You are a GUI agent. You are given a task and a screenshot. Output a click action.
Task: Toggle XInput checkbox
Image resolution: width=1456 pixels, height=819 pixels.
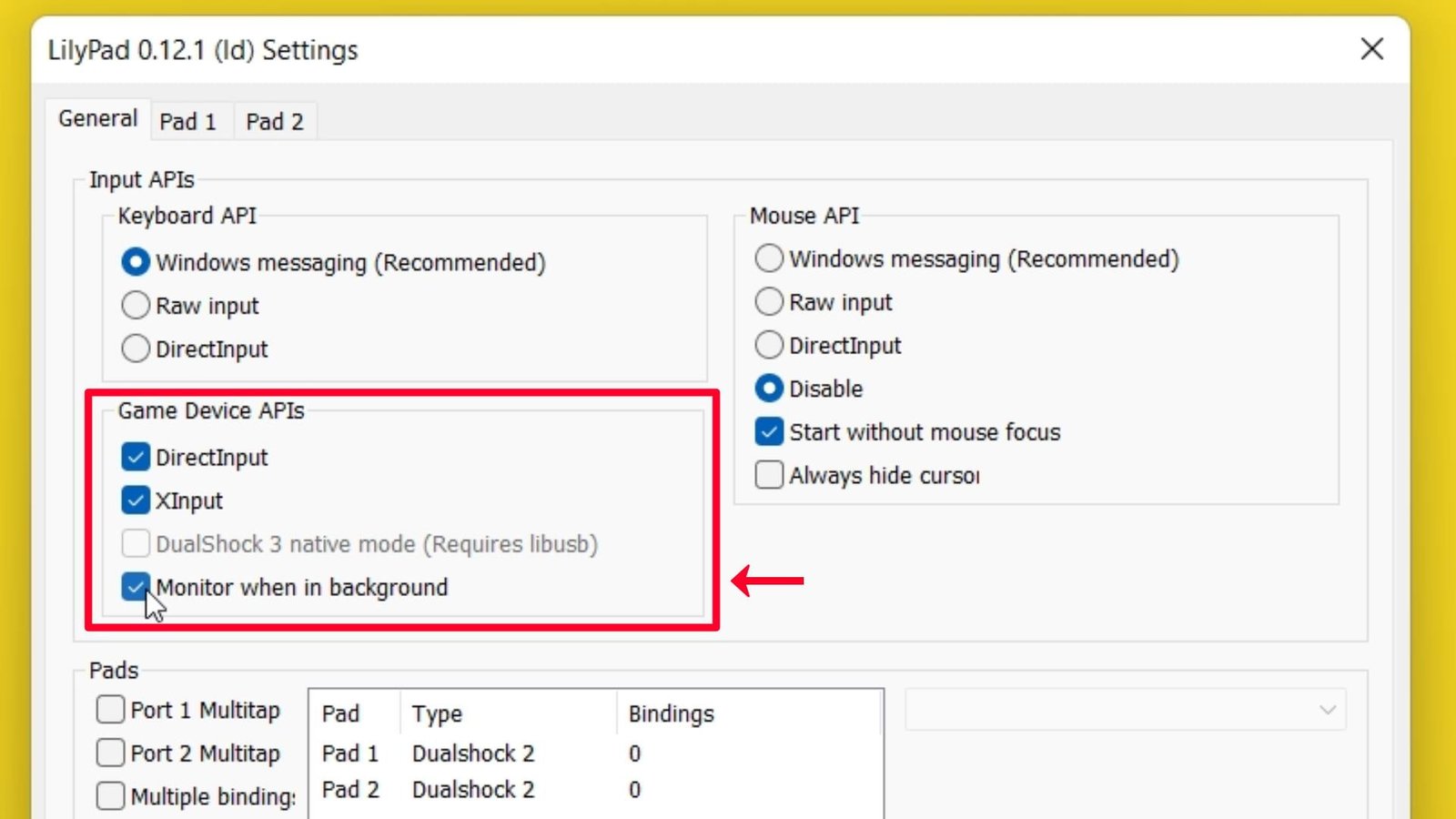[136, 500]
